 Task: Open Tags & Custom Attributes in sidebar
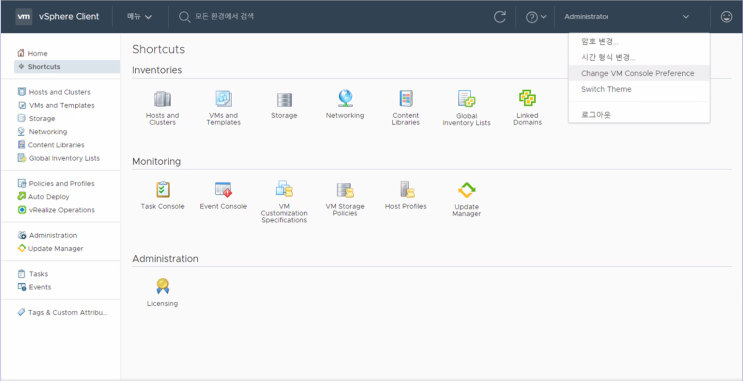tap(66, 313)
